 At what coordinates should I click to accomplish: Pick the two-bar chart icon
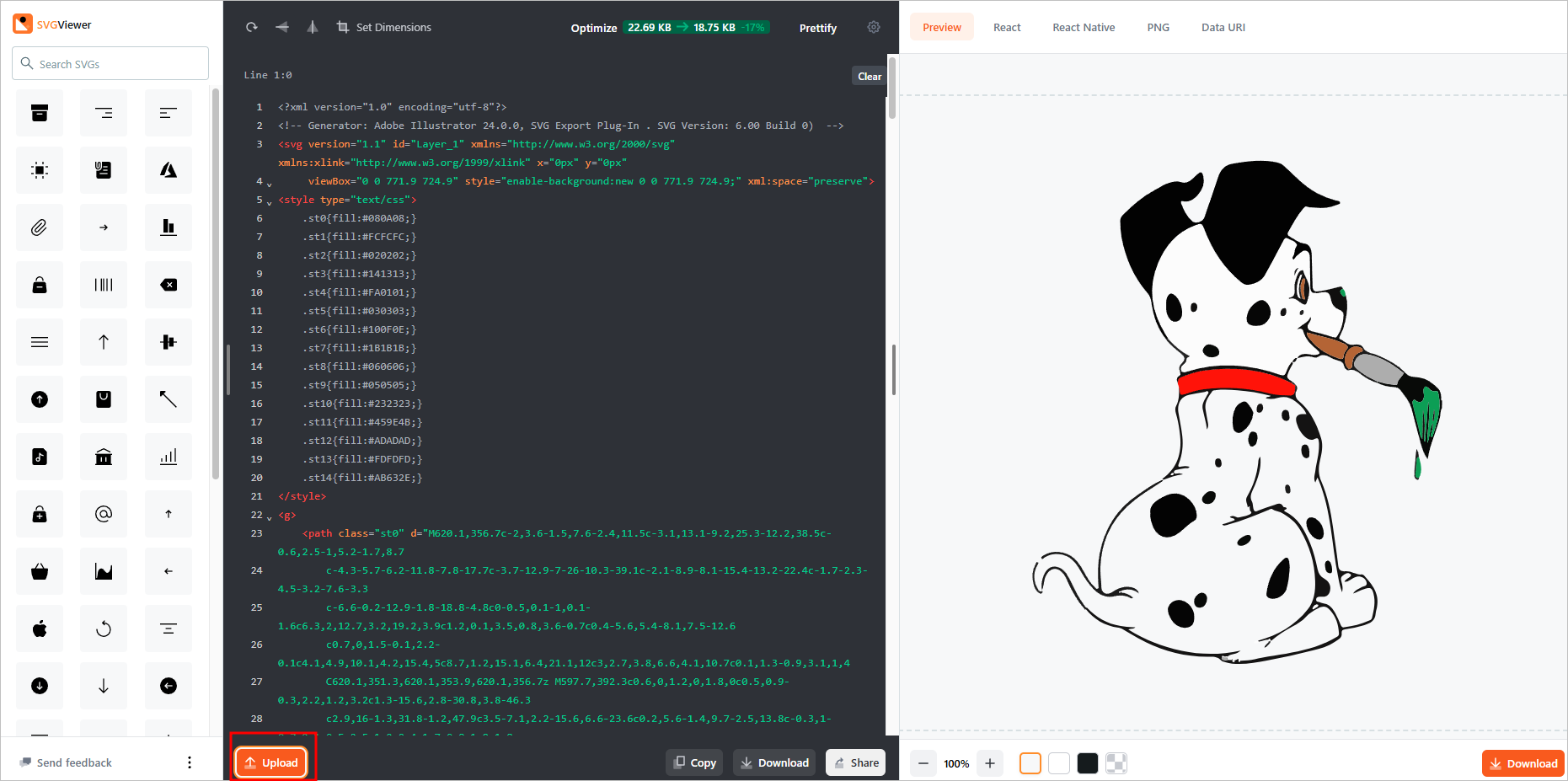point(169,227)
